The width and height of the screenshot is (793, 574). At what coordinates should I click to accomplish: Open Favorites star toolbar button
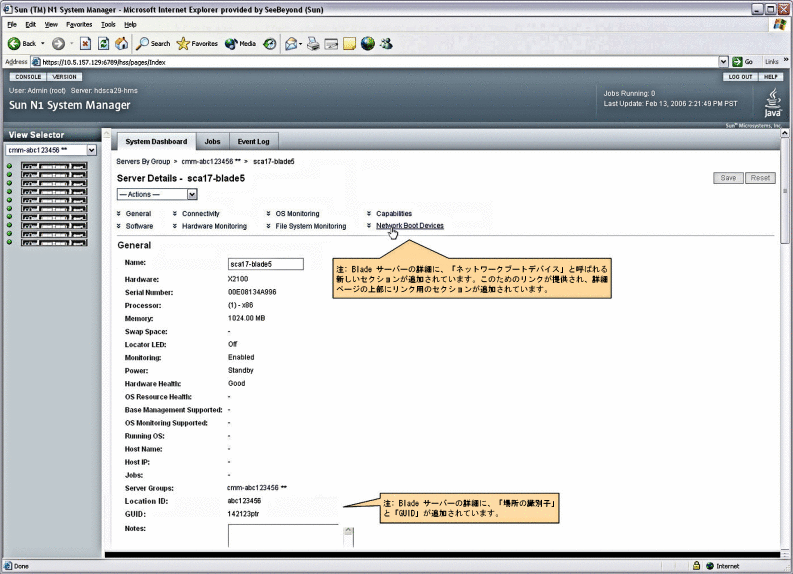point(197,44)
